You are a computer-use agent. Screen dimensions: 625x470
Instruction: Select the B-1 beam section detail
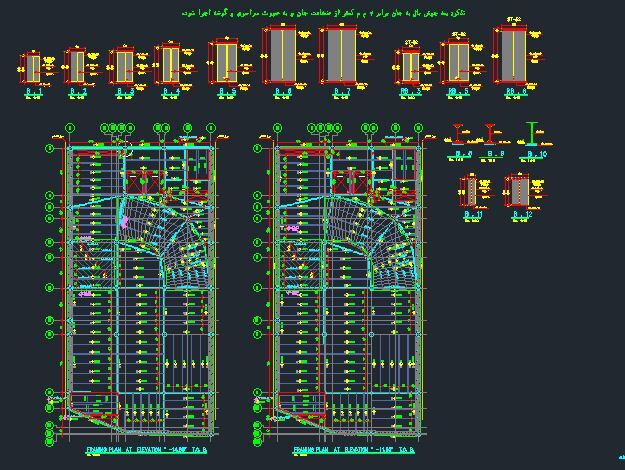coord(33,68)
